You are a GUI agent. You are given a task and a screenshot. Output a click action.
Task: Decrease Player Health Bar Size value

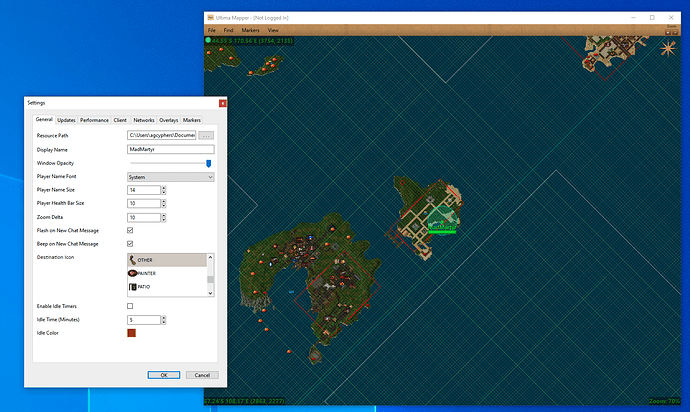pyautogui.click(x=164, y=206)
